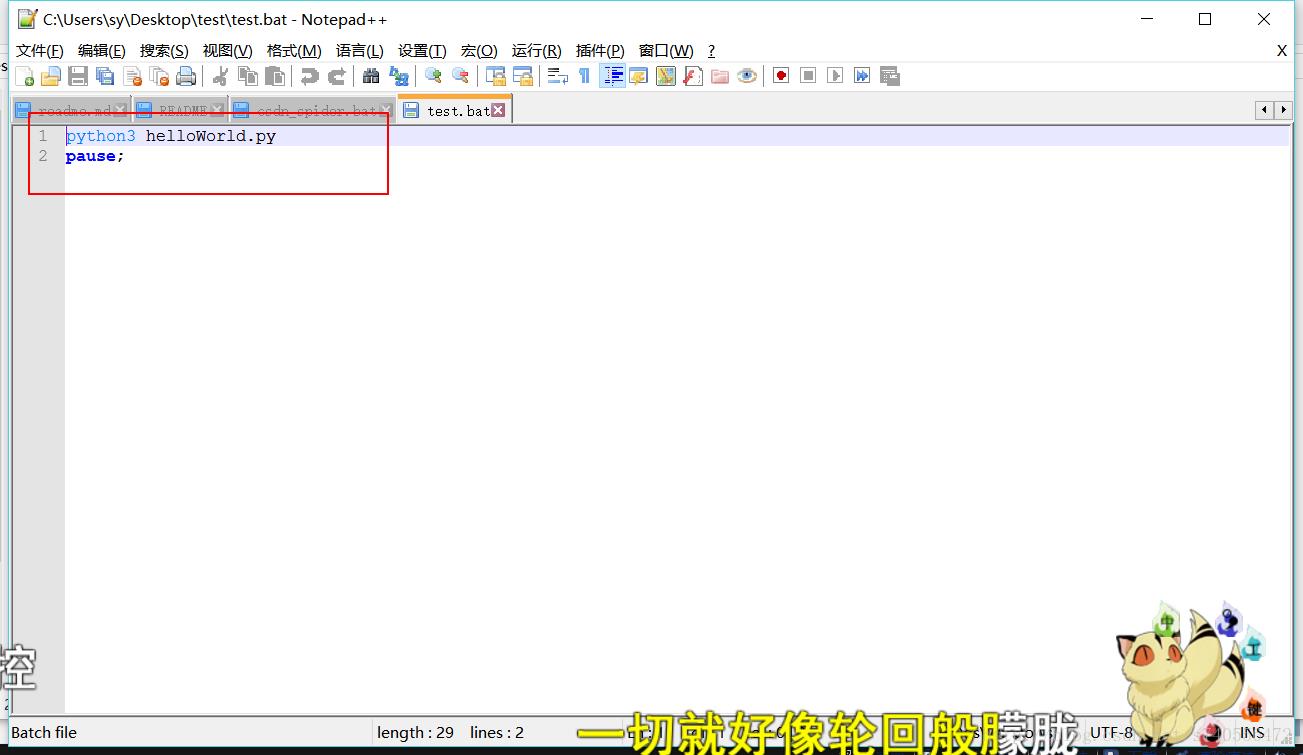Click 'helloWorld.py' in the editor
1303x755 pixels.
(x=211, y=136)
